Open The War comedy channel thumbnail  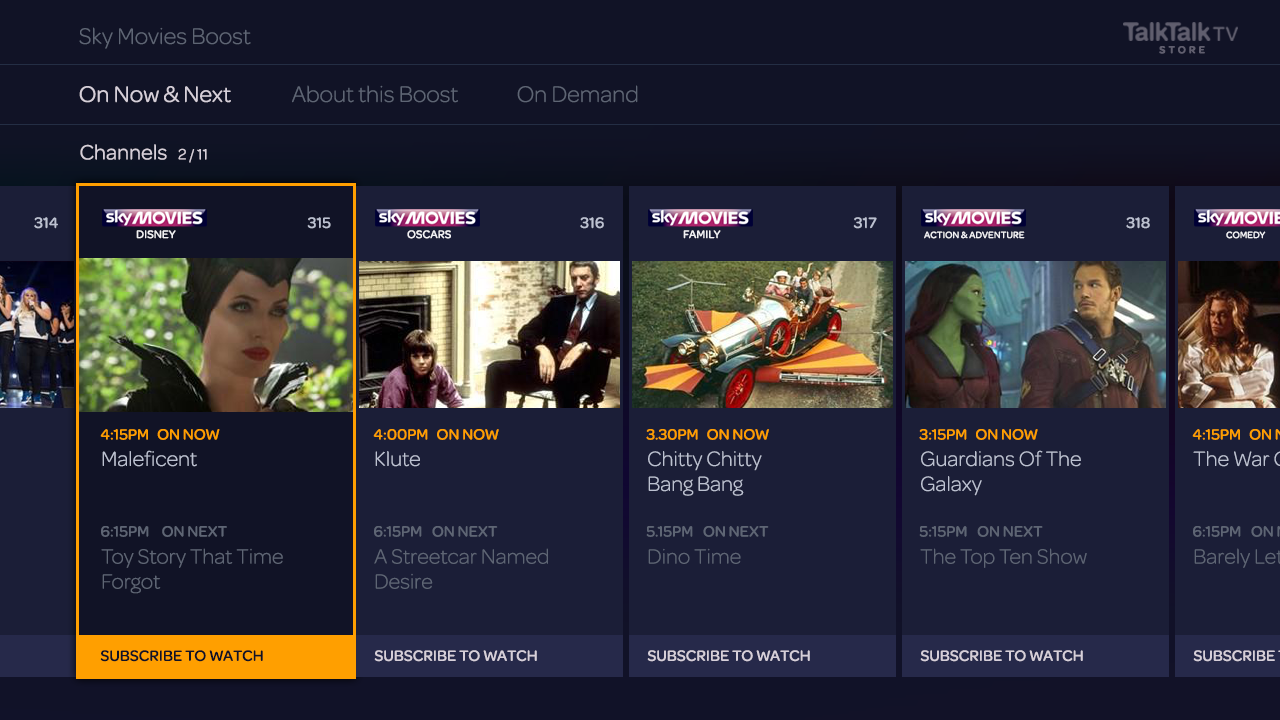1229,334
